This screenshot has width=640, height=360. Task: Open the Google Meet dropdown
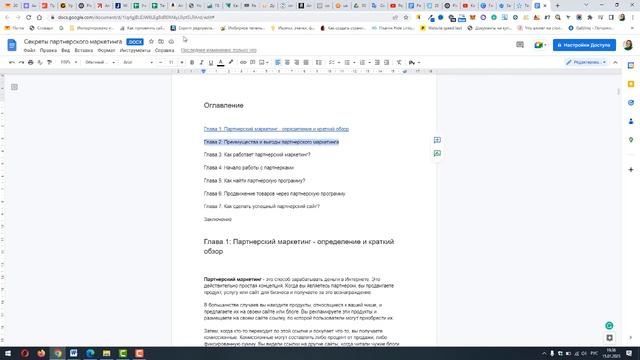coord(540,45)
